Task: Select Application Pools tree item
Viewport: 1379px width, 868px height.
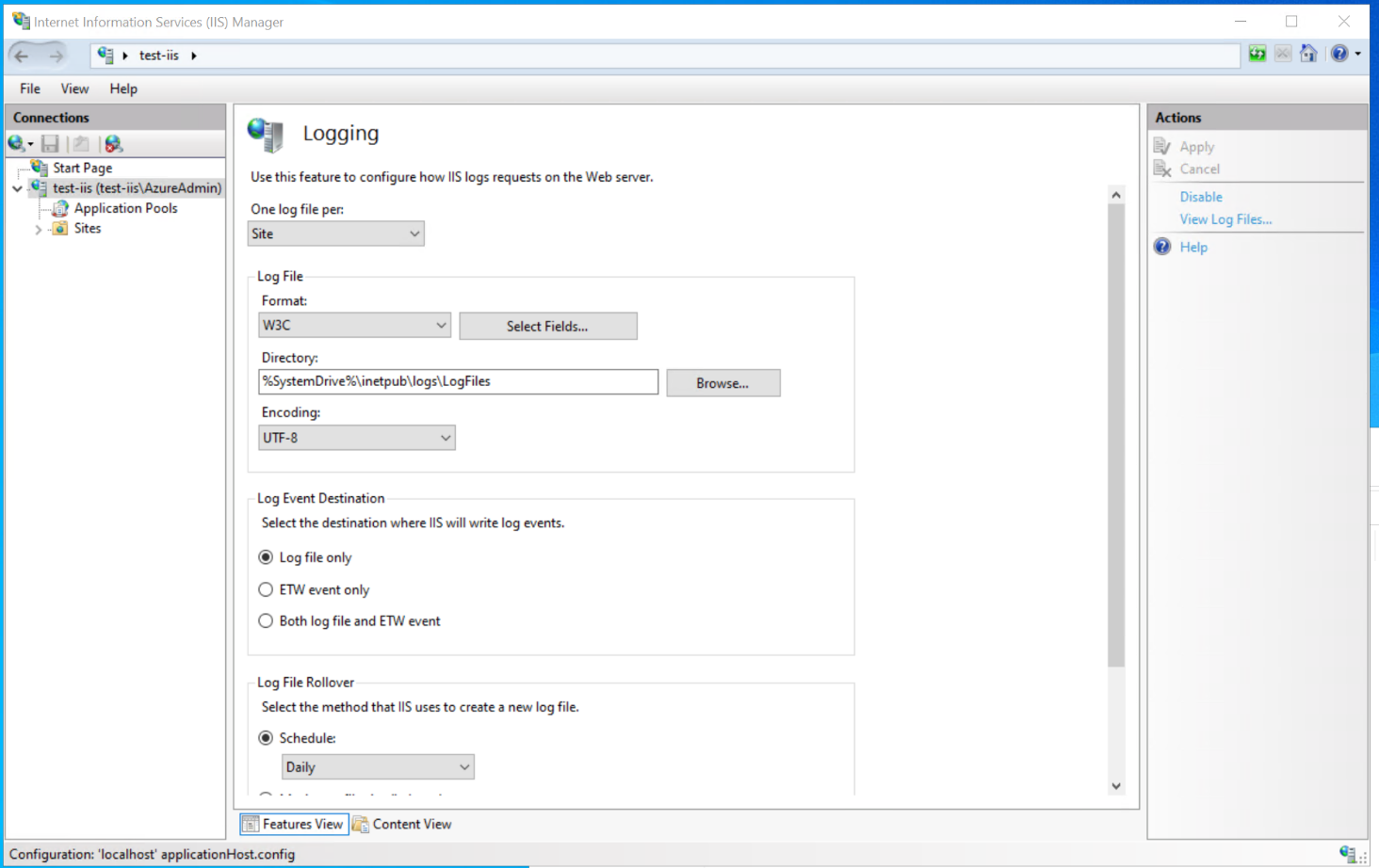Action: [x=126, y=208]
